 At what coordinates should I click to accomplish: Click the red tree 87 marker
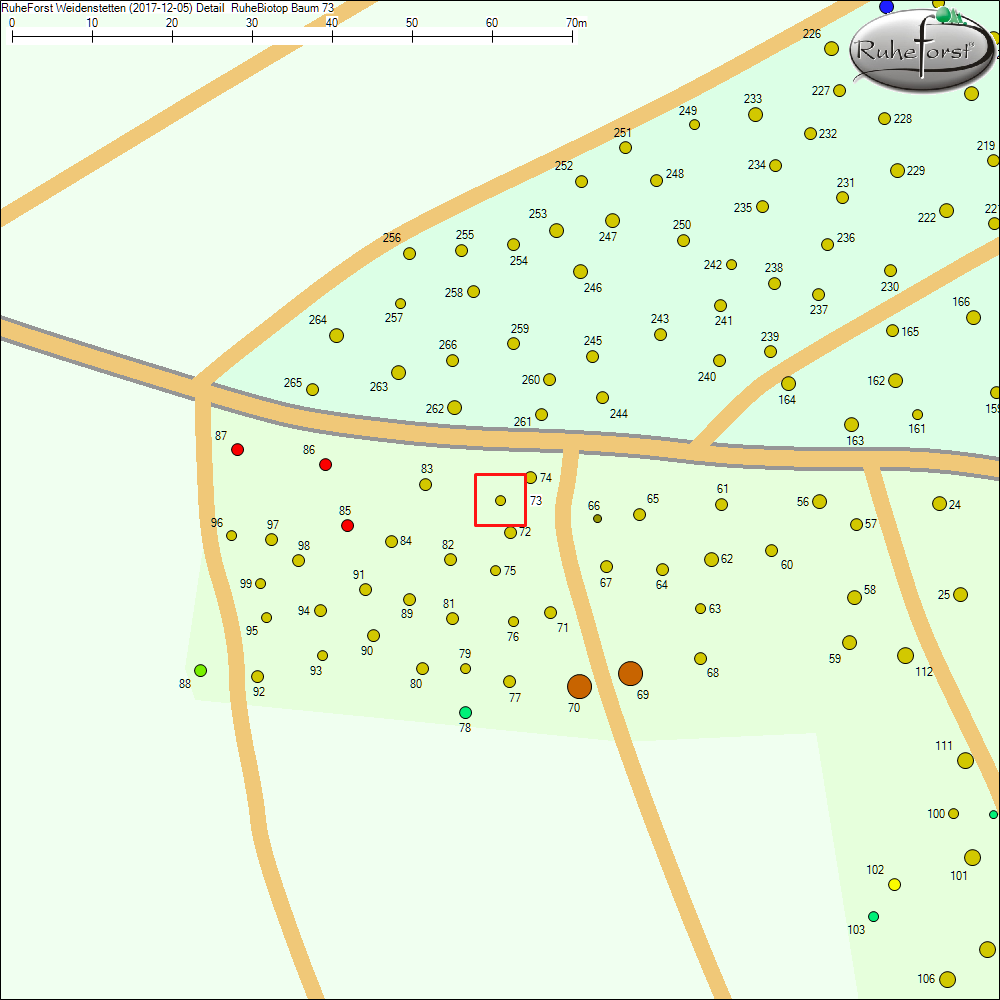(x=237, y=450)
